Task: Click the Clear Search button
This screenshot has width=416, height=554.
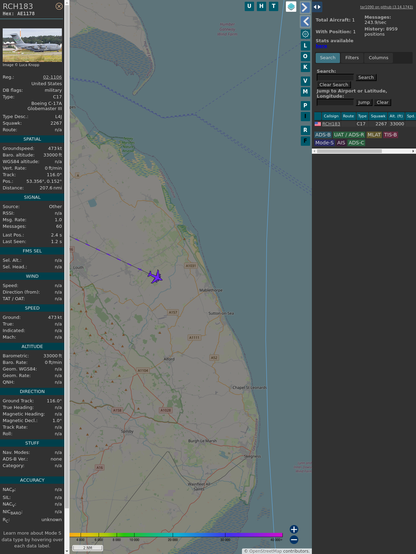Action: tap(334, 84)
